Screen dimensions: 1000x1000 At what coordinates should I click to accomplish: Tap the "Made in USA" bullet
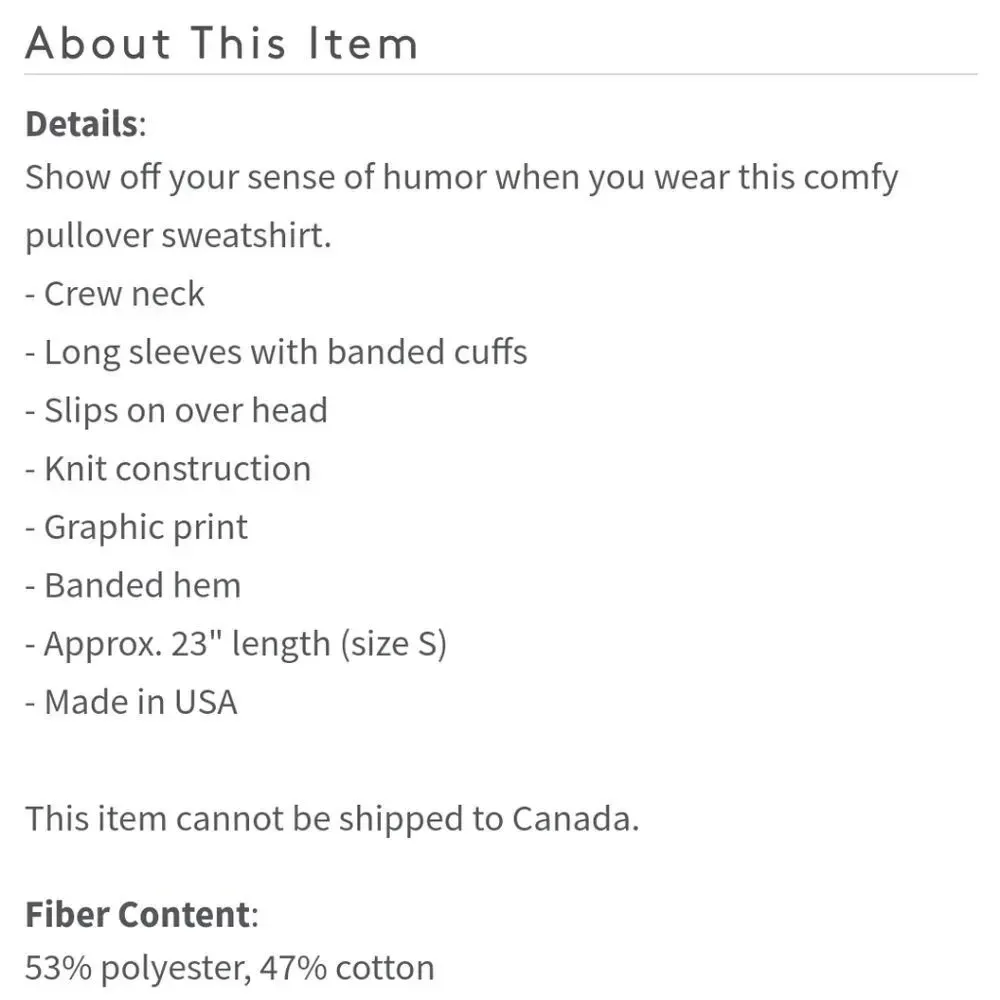pos(140,702)
